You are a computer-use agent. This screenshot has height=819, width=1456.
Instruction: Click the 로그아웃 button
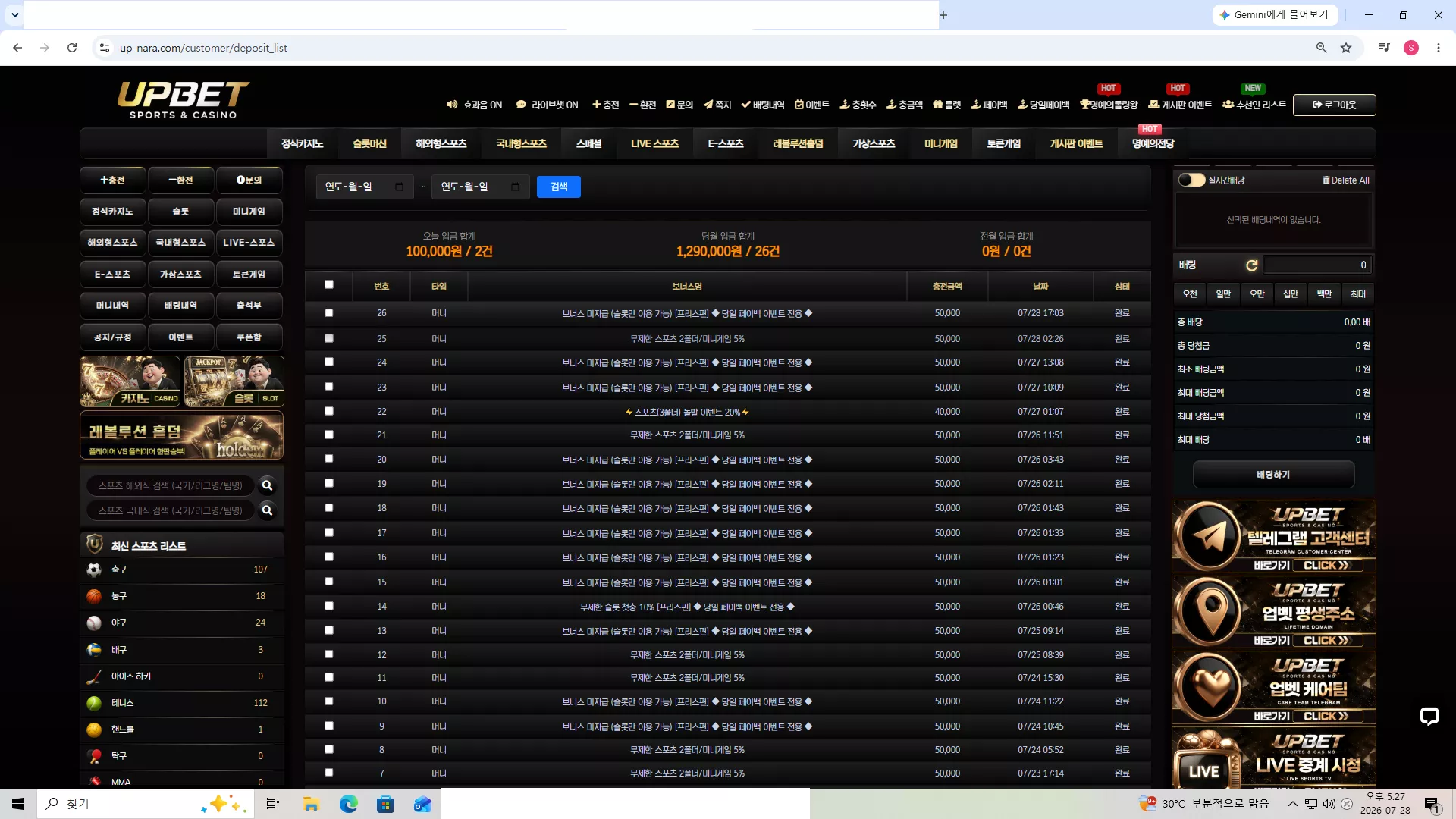tap(1335, 105)
